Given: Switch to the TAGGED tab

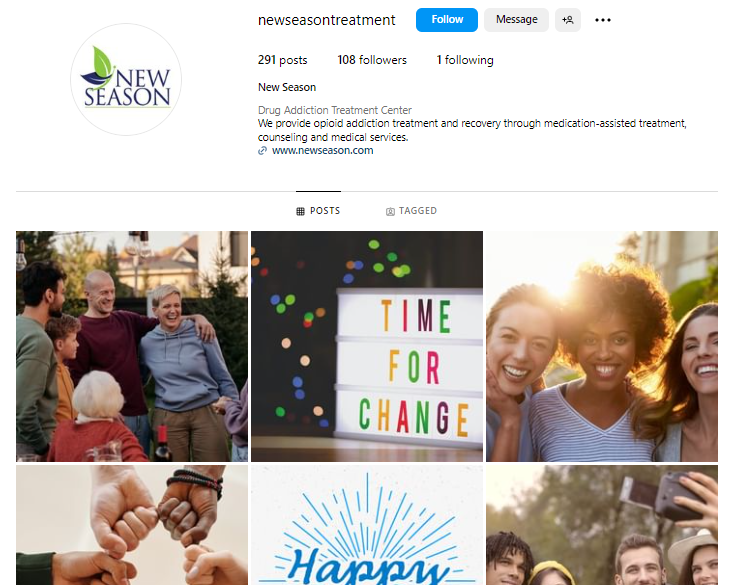Looking at the screenshot, I should tap(411, 211).
